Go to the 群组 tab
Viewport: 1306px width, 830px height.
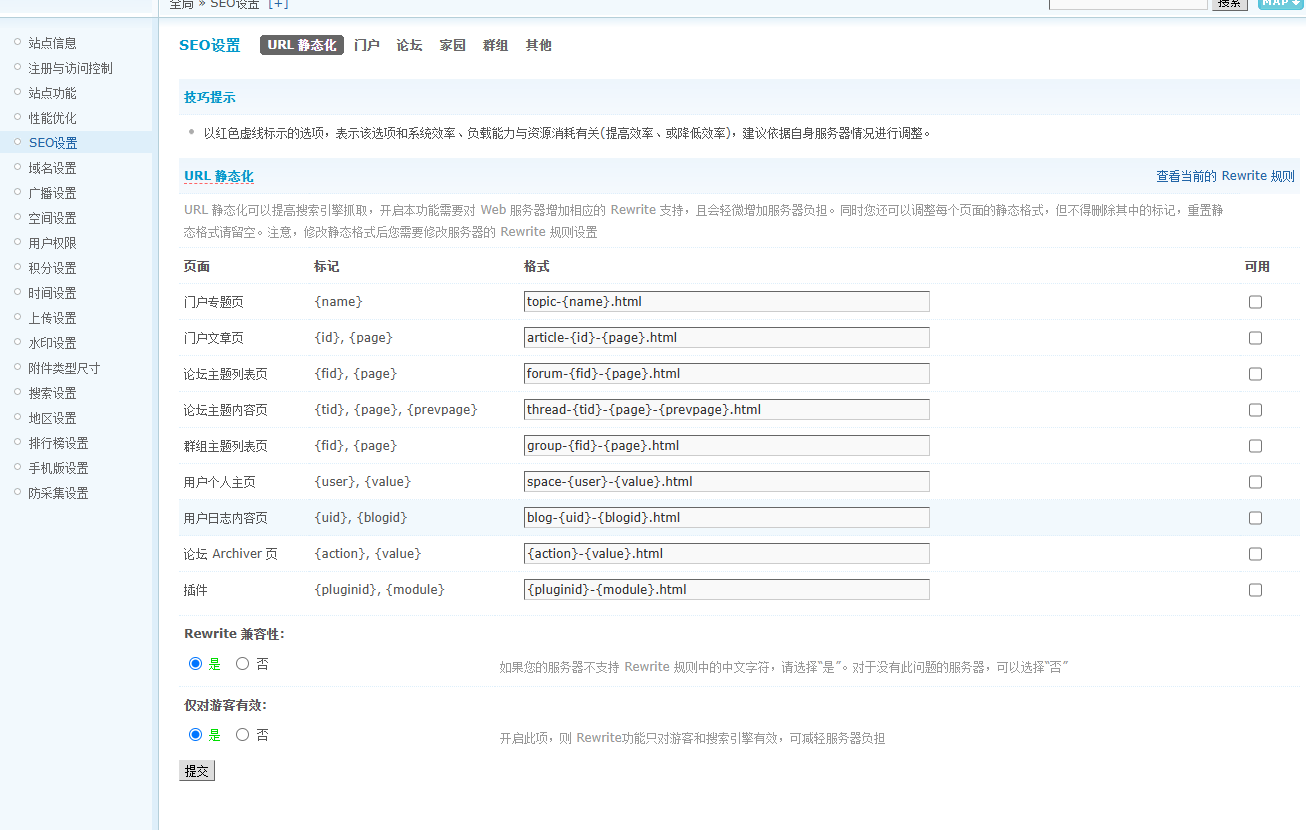click(495, 45)
